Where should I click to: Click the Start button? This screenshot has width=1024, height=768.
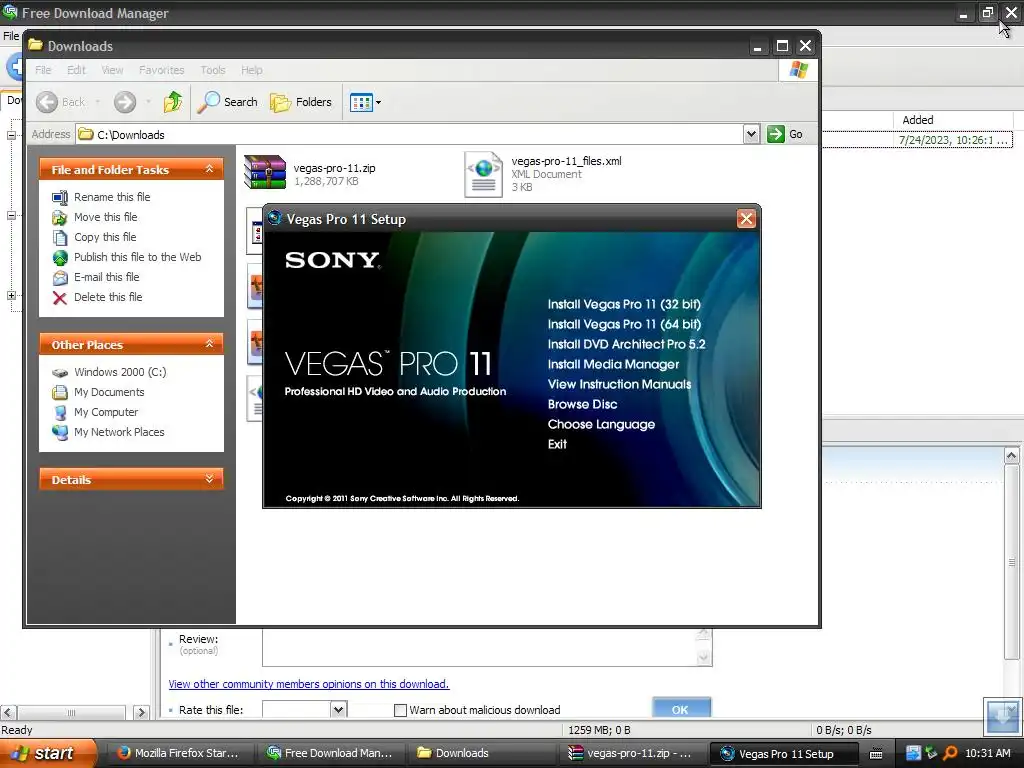48,753
